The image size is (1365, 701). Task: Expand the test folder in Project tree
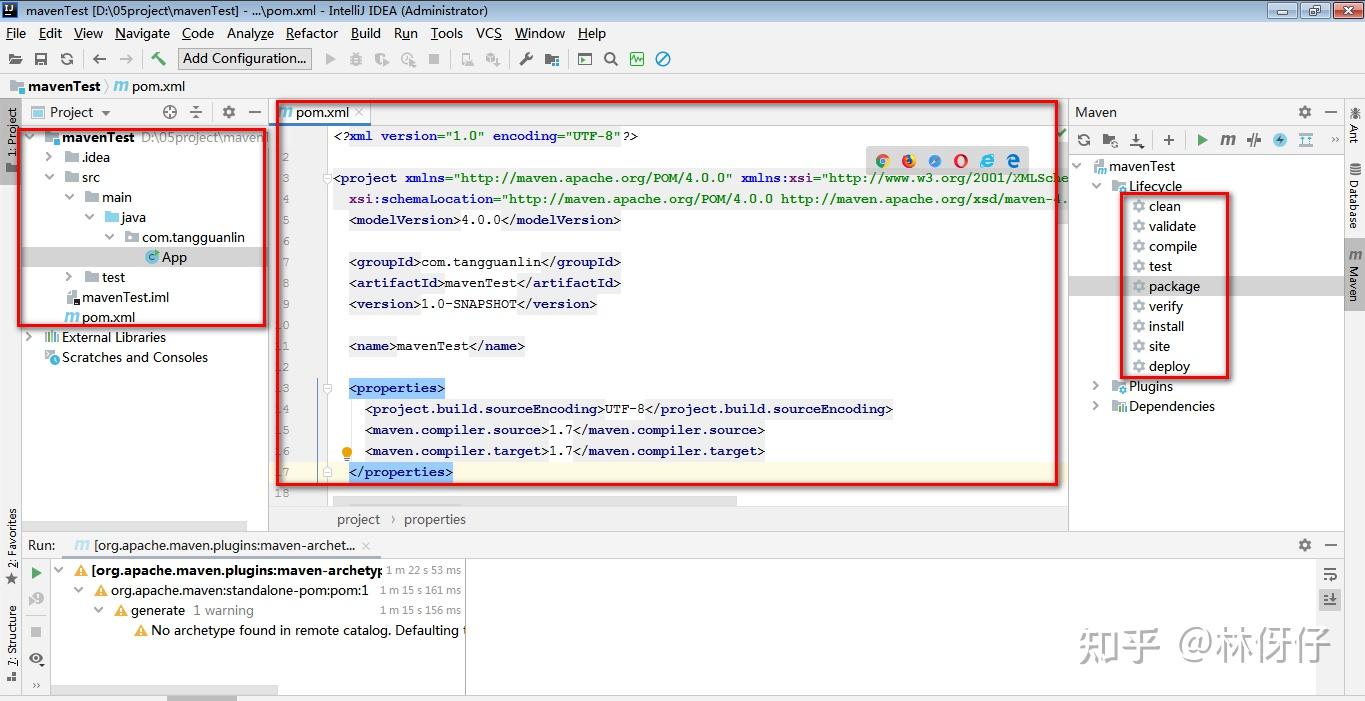(69, 277)
